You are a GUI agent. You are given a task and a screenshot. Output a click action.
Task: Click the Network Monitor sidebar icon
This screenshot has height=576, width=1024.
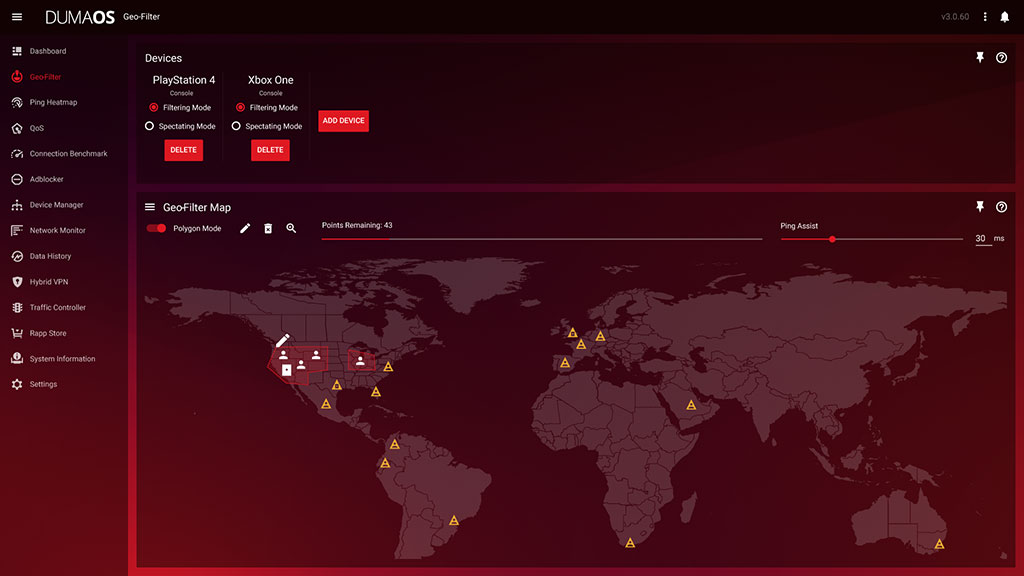click(x=17, y=231)
